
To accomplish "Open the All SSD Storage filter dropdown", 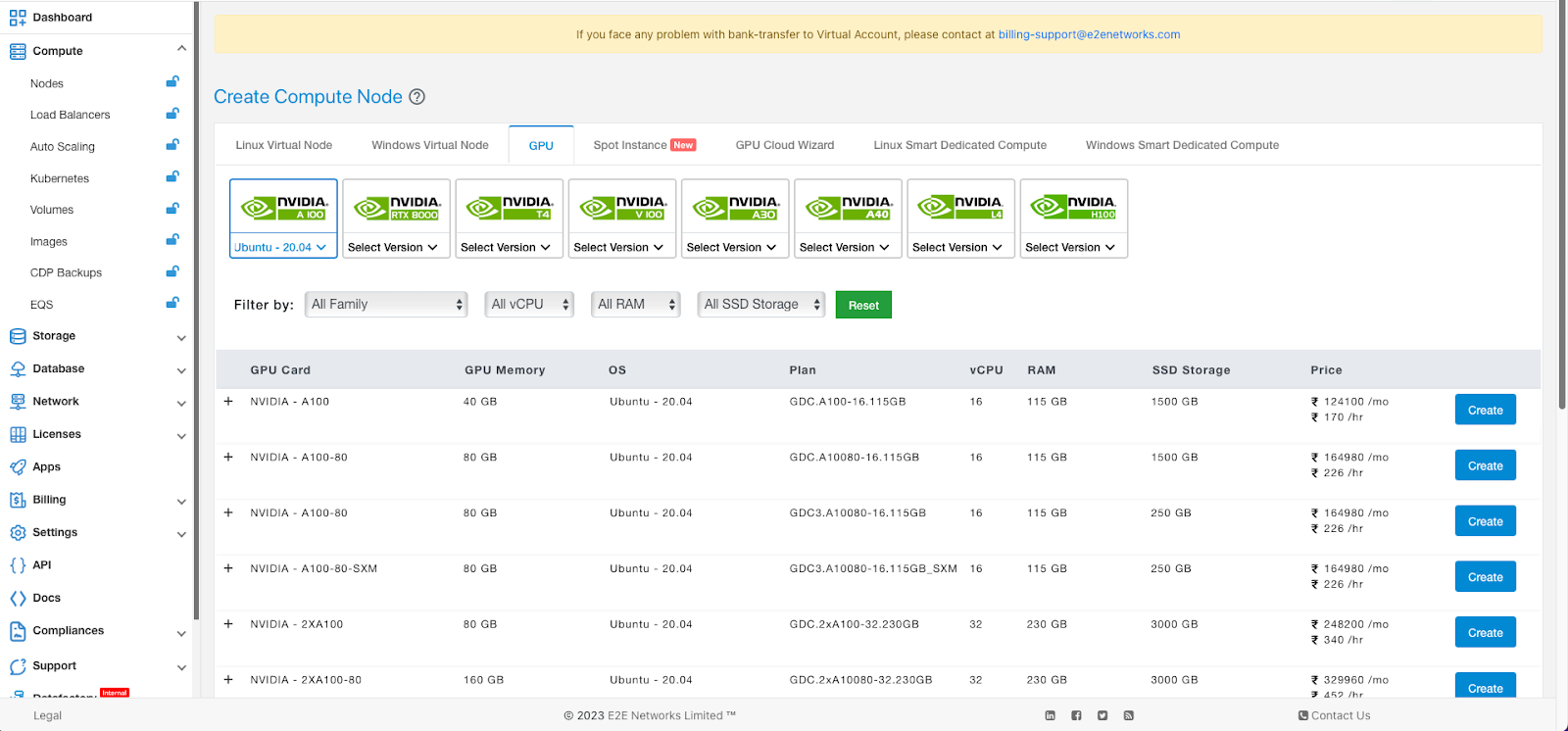I will 761,305.
